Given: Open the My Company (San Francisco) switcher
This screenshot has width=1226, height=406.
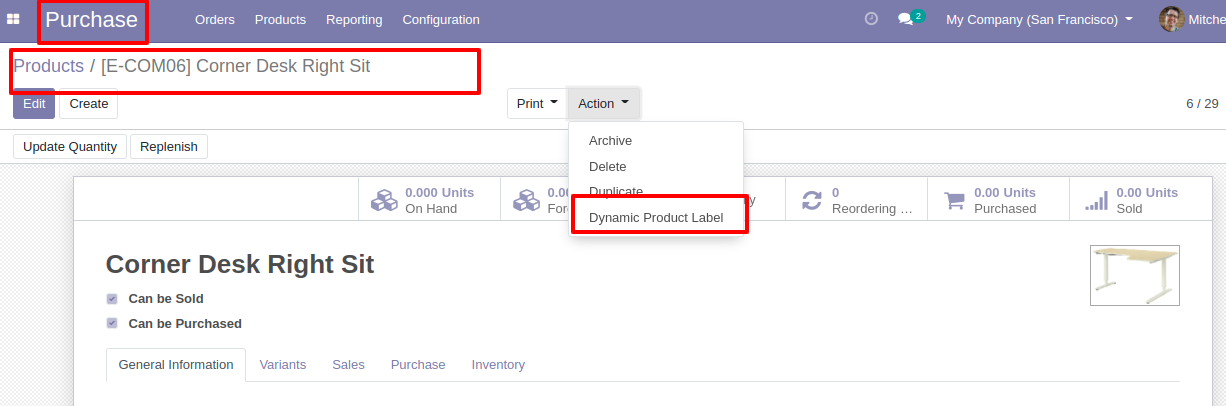Looking at the screenshot, I should point(1040,19).
